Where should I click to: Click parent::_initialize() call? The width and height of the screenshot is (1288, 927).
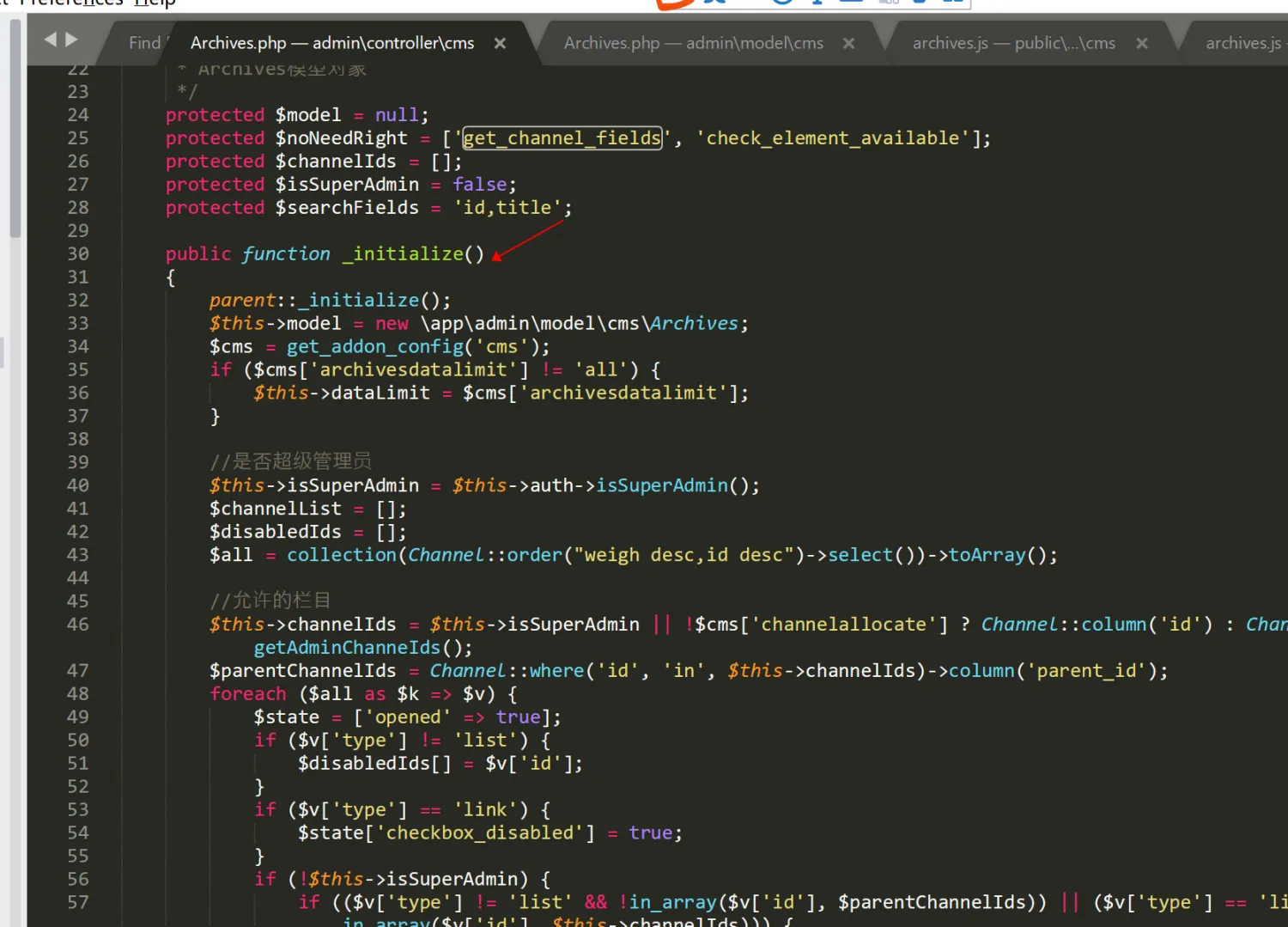[325, 301]
